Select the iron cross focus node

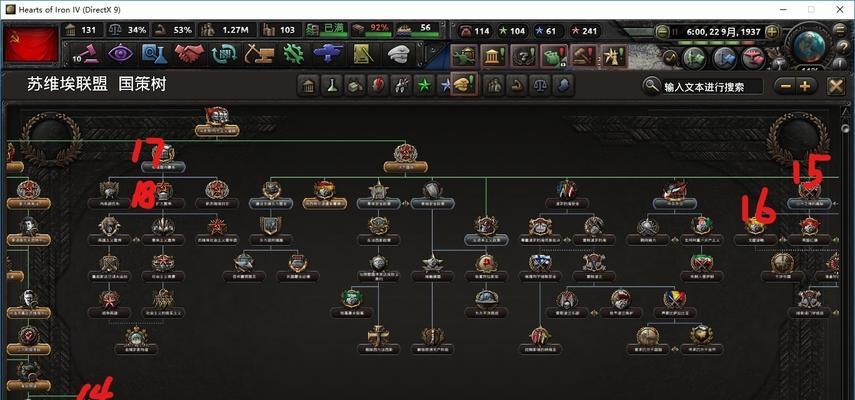378,339
